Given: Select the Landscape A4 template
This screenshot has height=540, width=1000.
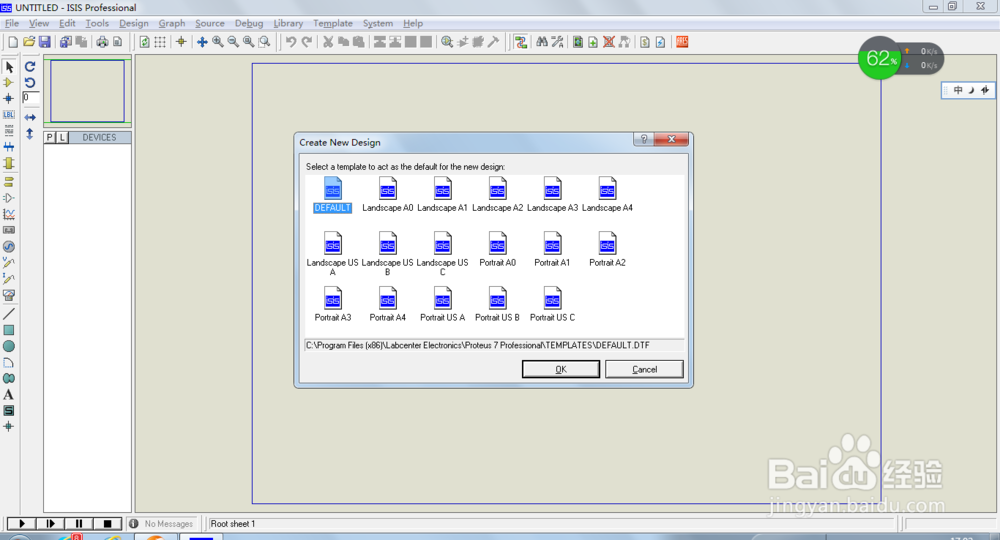Looking at the screenshot, I should tap(607, 195).
